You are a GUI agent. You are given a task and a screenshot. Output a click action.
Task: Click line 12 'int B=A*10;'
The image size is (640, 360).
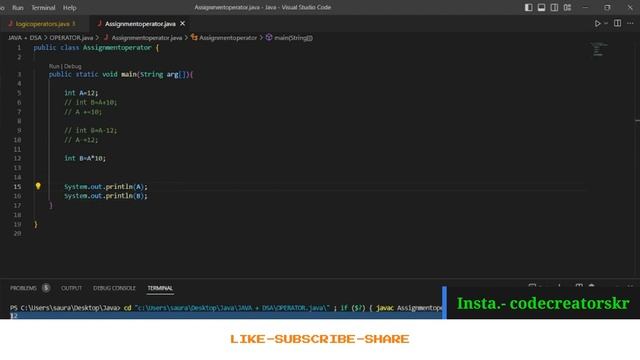click(x=85, y=158)
